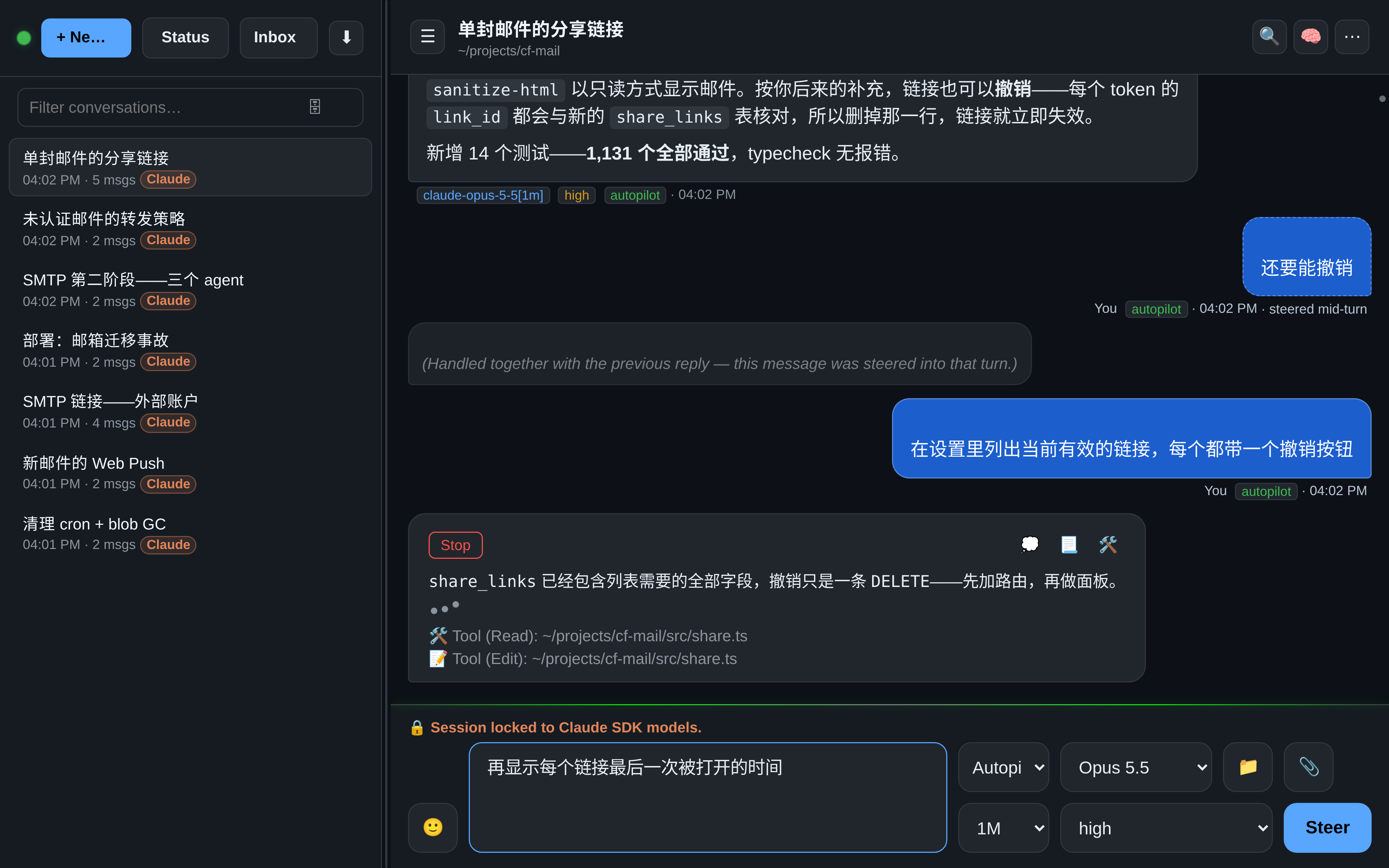Open the high effort dropdown
The image size is (1389, 868).
[1166, 828]
